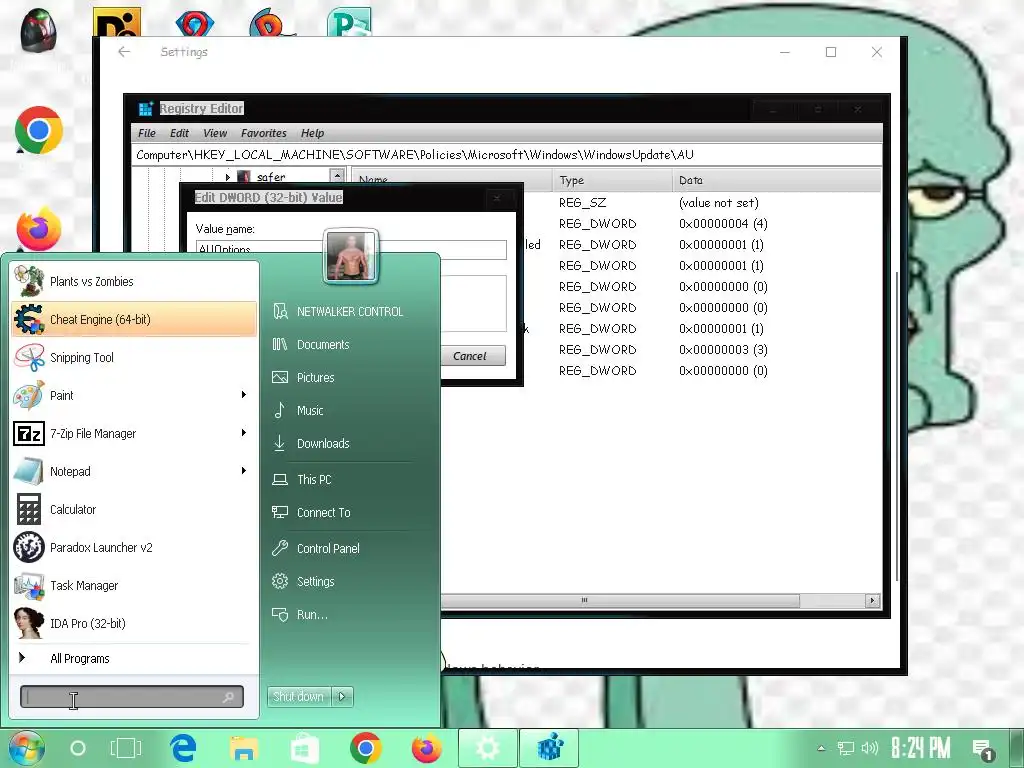Viewport: 1024px width, 768px height.
Task: Open volume control in system tray
Action: 870,748
